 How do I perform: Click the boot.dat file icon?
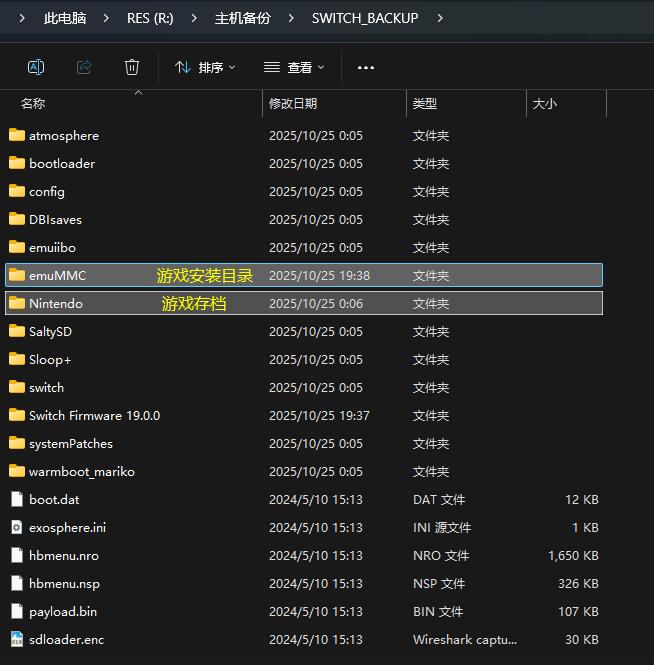coord(17,499)
